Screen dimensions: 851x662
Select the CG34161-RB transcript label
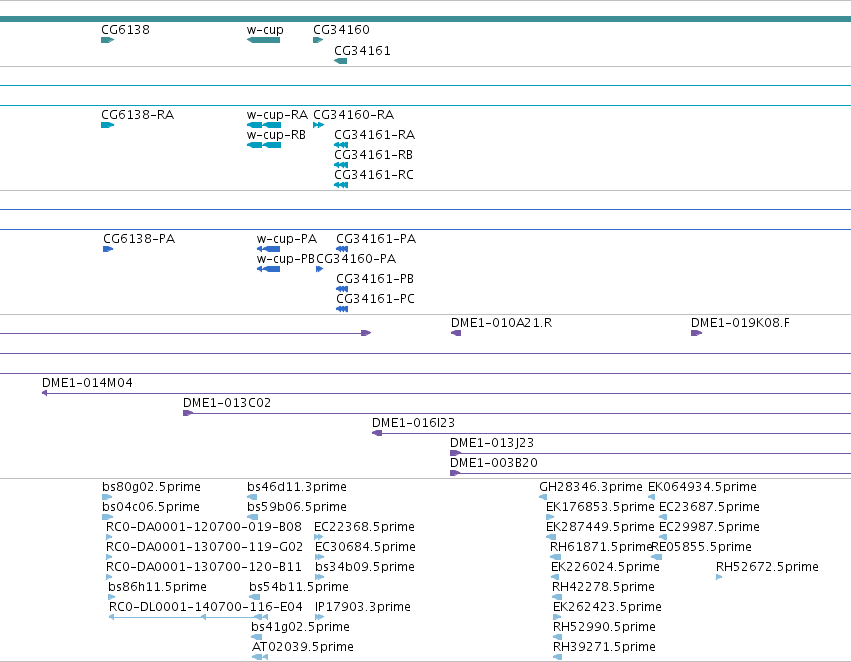(373, 155)
